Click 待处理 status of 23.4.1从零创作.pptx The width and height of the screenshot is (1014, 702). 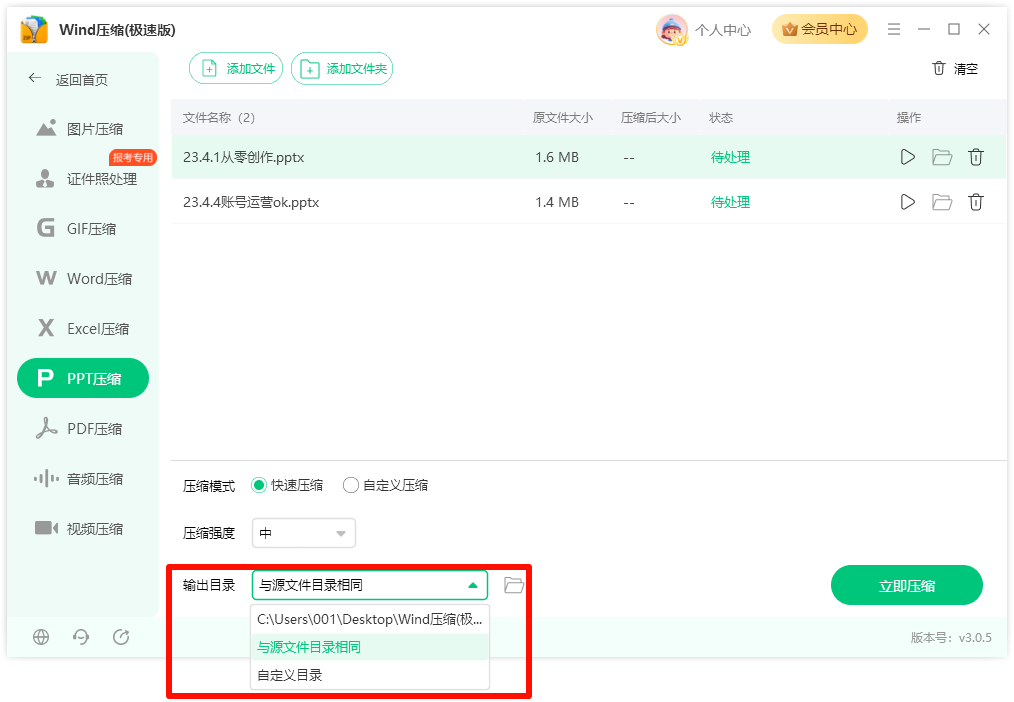pyautogui.click(x=730, y=157)
